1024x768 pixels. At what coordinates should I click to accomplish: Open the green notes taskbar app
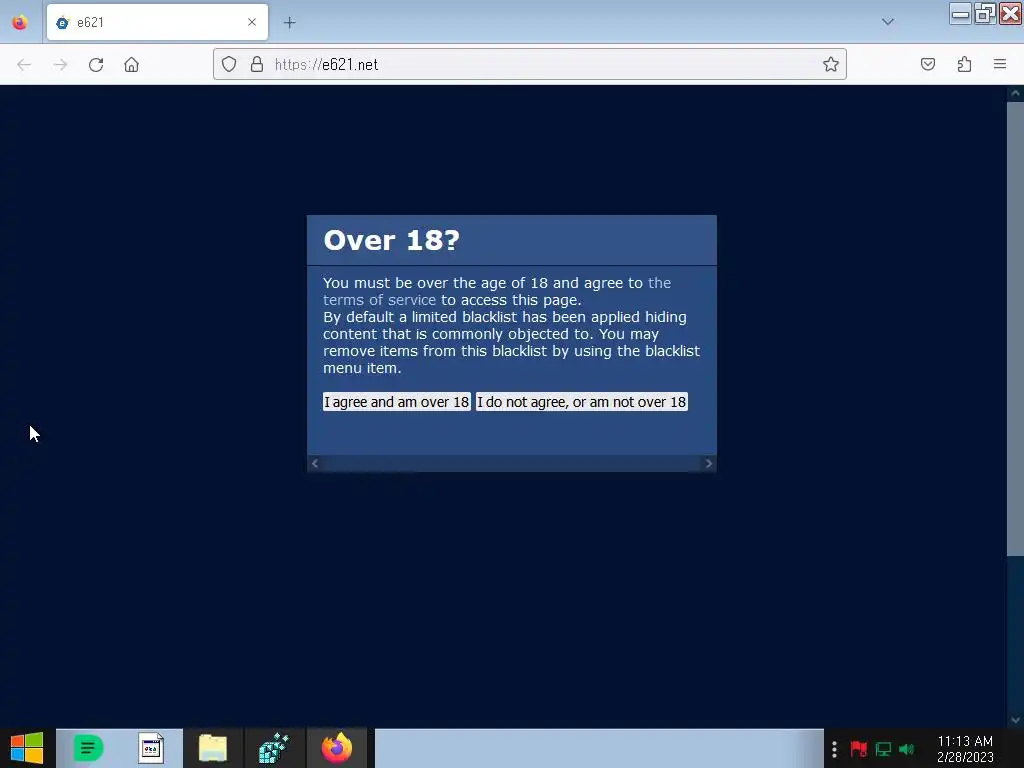(x=88, y=748)
